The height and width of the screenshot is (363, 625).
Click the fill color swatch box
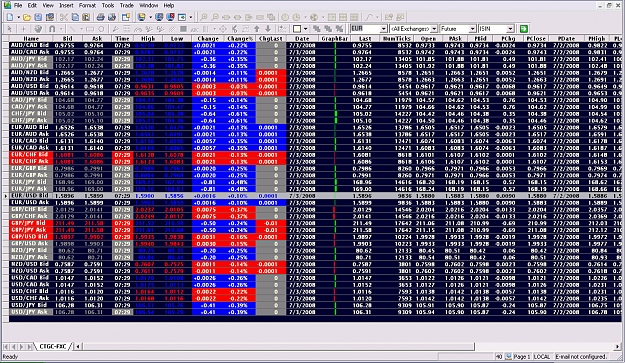coord(297,29)
